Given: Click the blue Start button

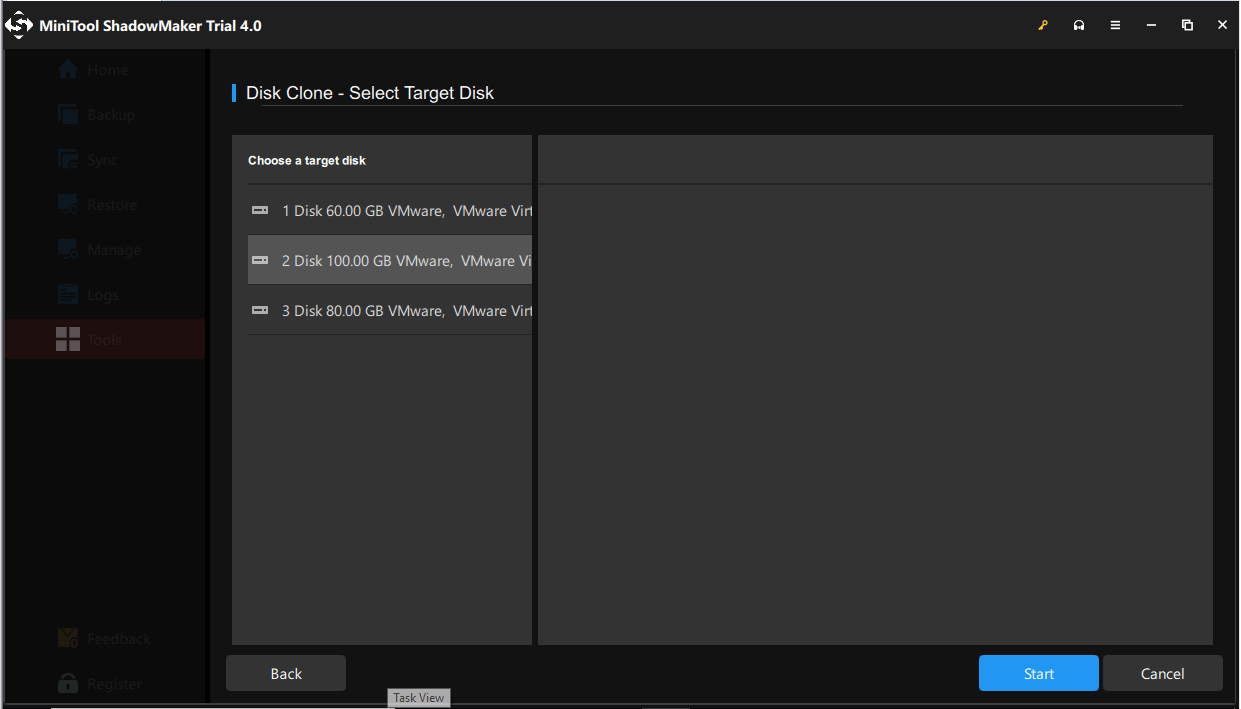Looking at the screenshot, I should coord(1038,674).
